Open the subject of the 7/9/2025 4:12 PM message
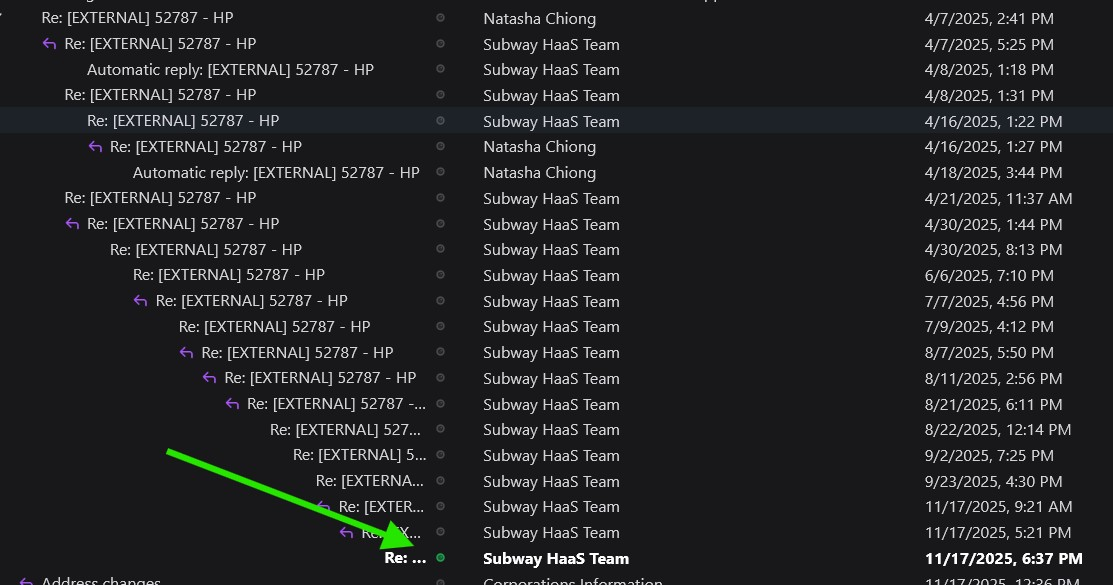Screen dimensions: 1113x585 coord(274,327)
